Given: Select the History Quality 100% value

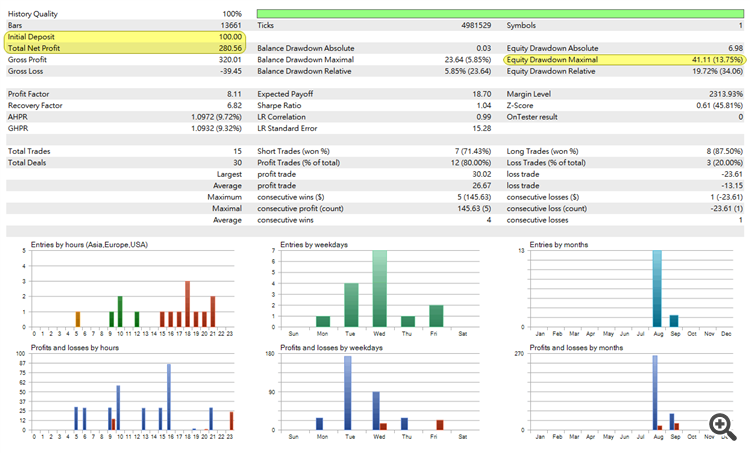Looking at the screenshot, I should point(232,14).
